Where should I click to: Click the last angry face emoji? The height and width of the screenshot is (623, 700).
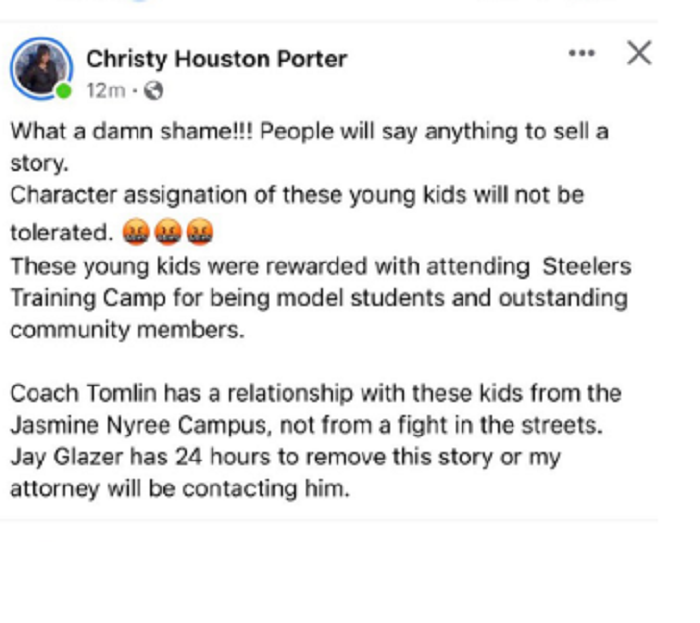pyautogui.click(x=200, y=233)
